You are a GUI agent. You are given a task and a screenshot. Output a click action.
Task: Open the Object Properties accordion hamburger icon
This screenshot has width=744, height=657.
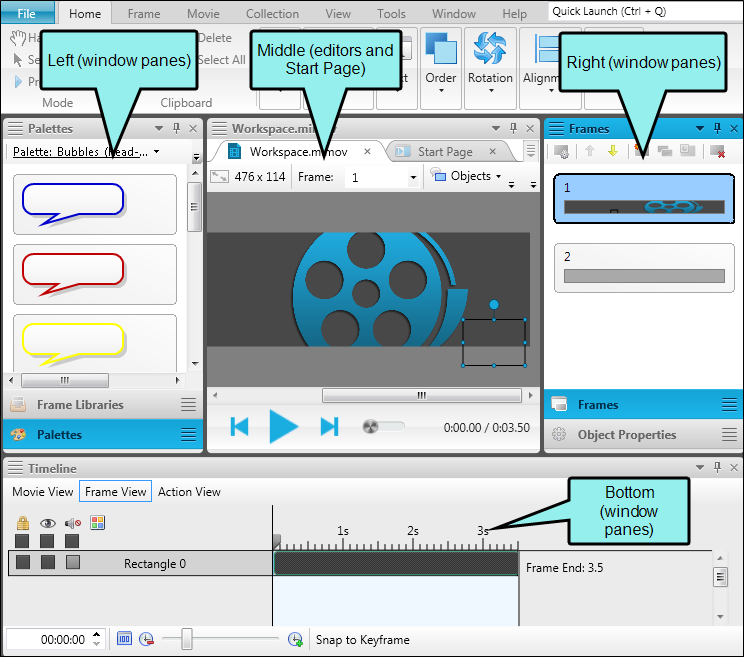(x=729, y=434)
